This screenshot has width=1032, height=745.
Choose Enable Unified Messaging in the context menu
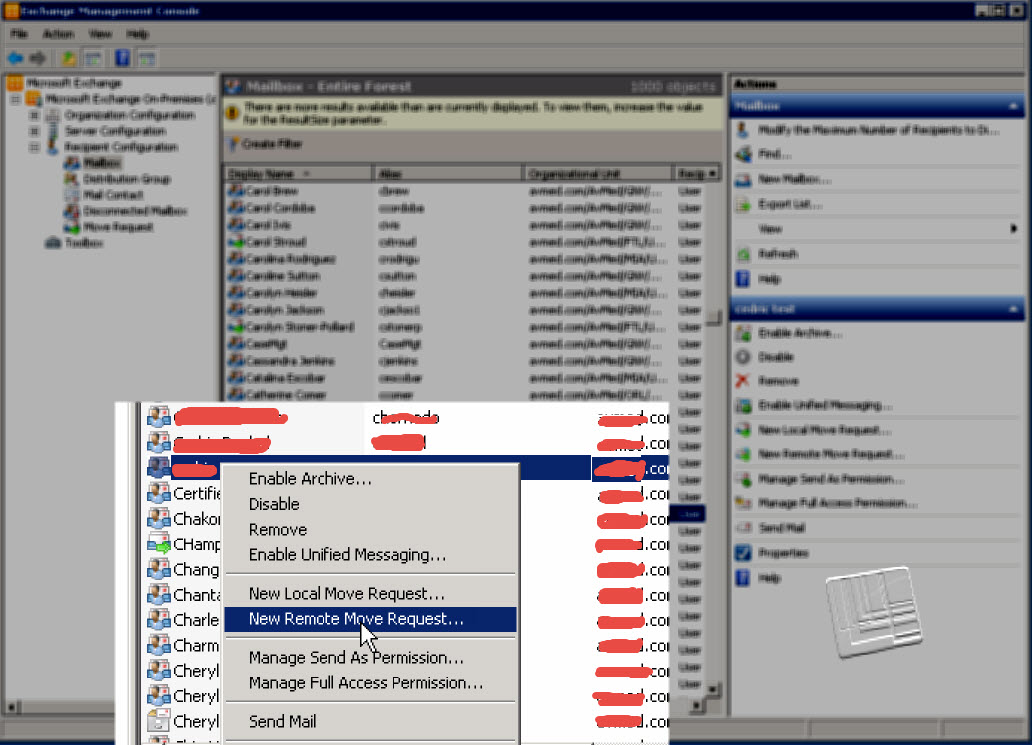click(x=371, y=555)
